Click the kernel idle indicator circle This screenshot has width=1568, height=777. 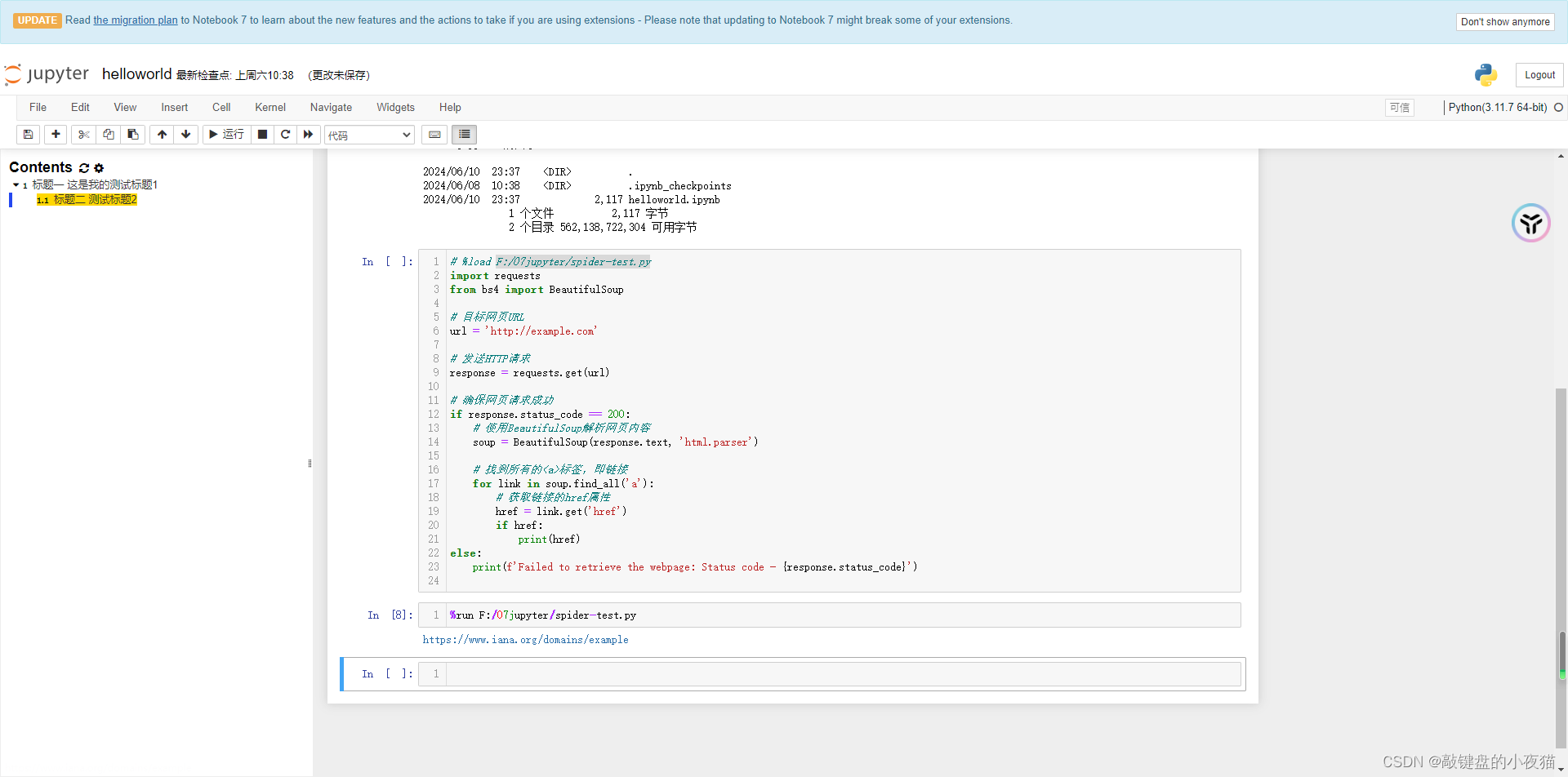click(1558, 108)
